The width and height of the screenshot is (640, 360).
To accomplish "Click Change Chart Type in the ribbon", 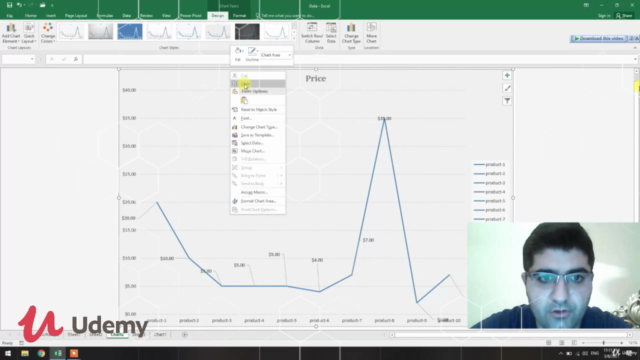I will tap(351, 33).
